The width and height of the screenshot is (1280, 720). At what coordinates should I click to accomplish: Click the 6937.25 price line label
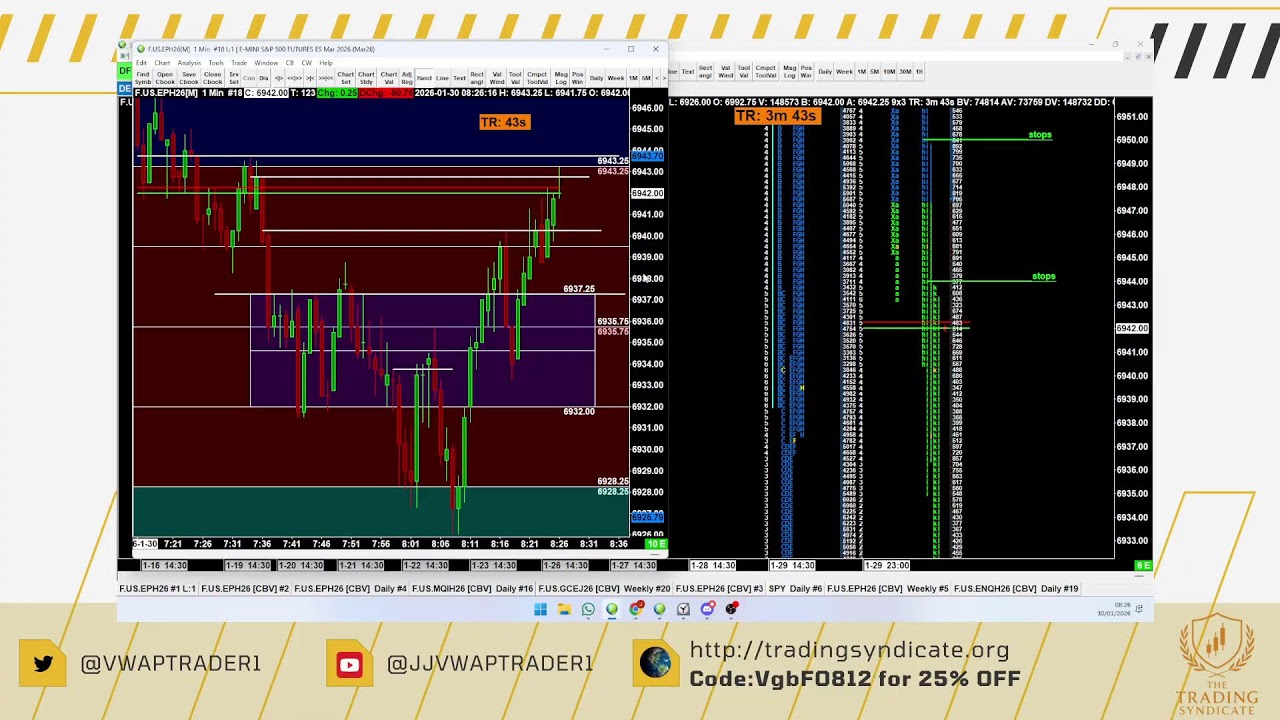pyautogui.click(x=579, y=289)
